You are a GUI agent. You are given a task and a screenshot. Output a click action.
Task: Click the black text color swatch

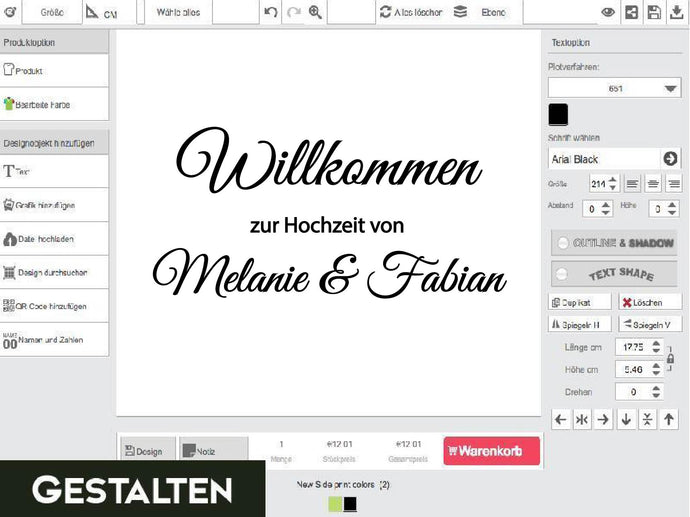pyautogui.click(x=558, y=114)
